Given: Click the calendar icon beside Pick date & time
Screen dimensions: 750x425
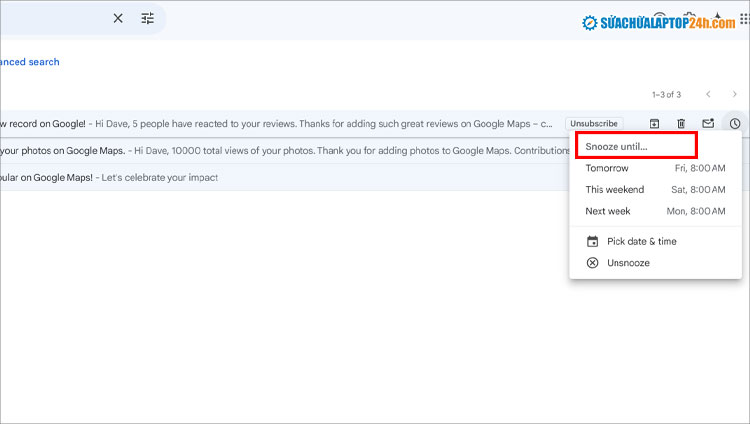Looking at the screenshot, I should pyautogui.click(x=592, y=241).
